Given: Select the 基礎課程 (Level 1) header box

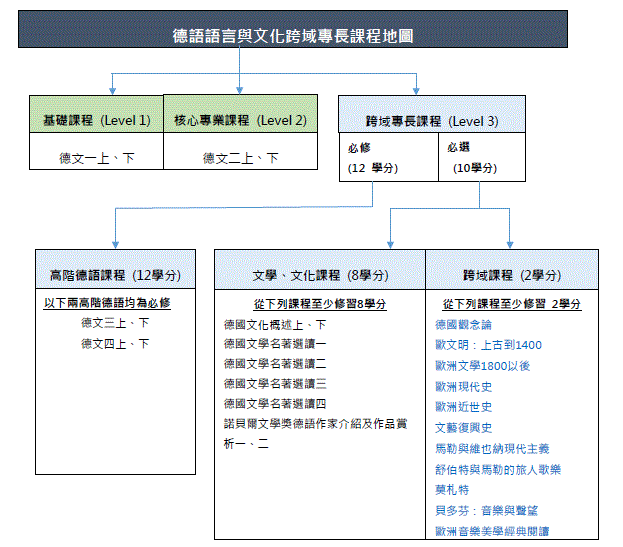Looking at the screenshot, I should (97, 114).
